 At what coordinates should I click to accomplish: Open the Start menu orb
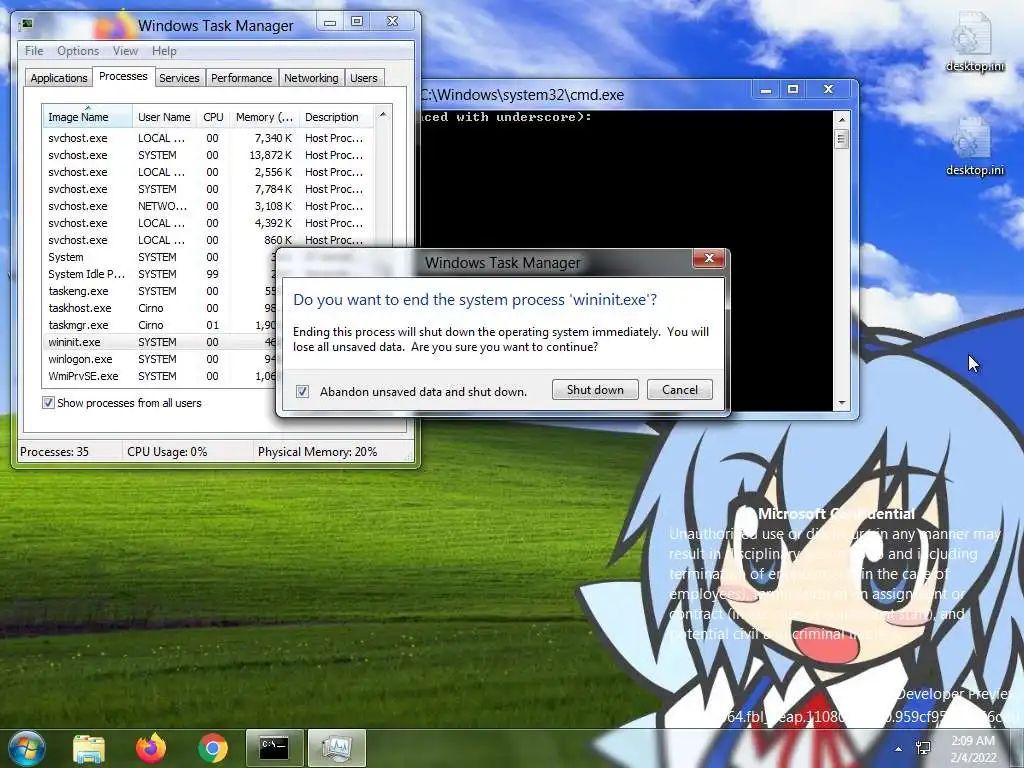pos(27,748)
